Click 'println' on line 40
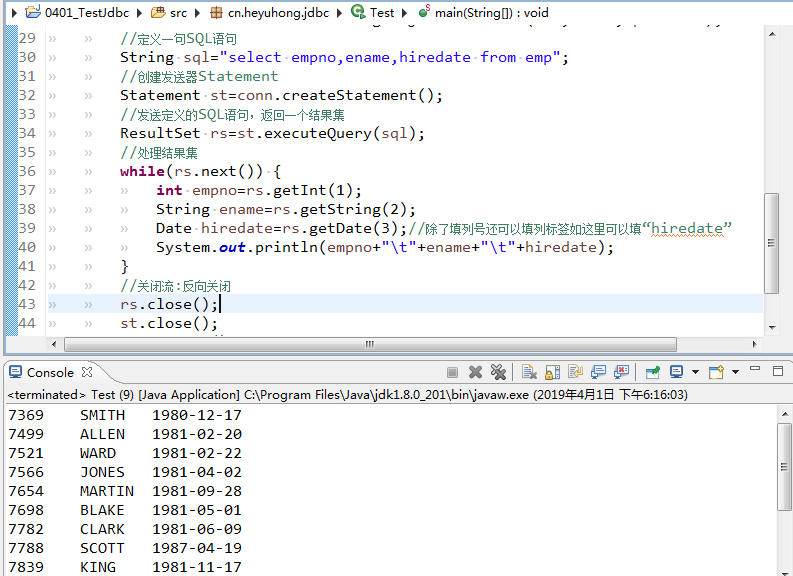The height and width of the screenshot is (576, 793). point(286,247)
